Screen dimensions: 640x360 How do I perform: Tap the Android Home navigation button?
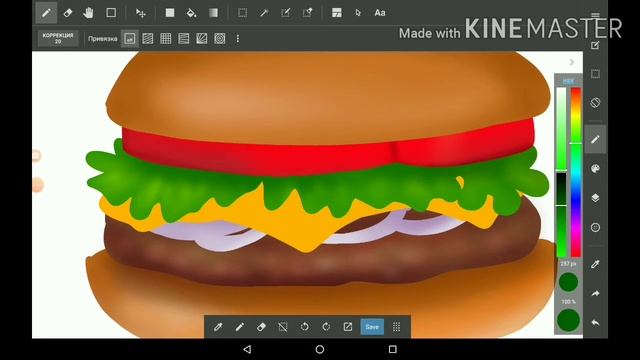pos(320,349)
